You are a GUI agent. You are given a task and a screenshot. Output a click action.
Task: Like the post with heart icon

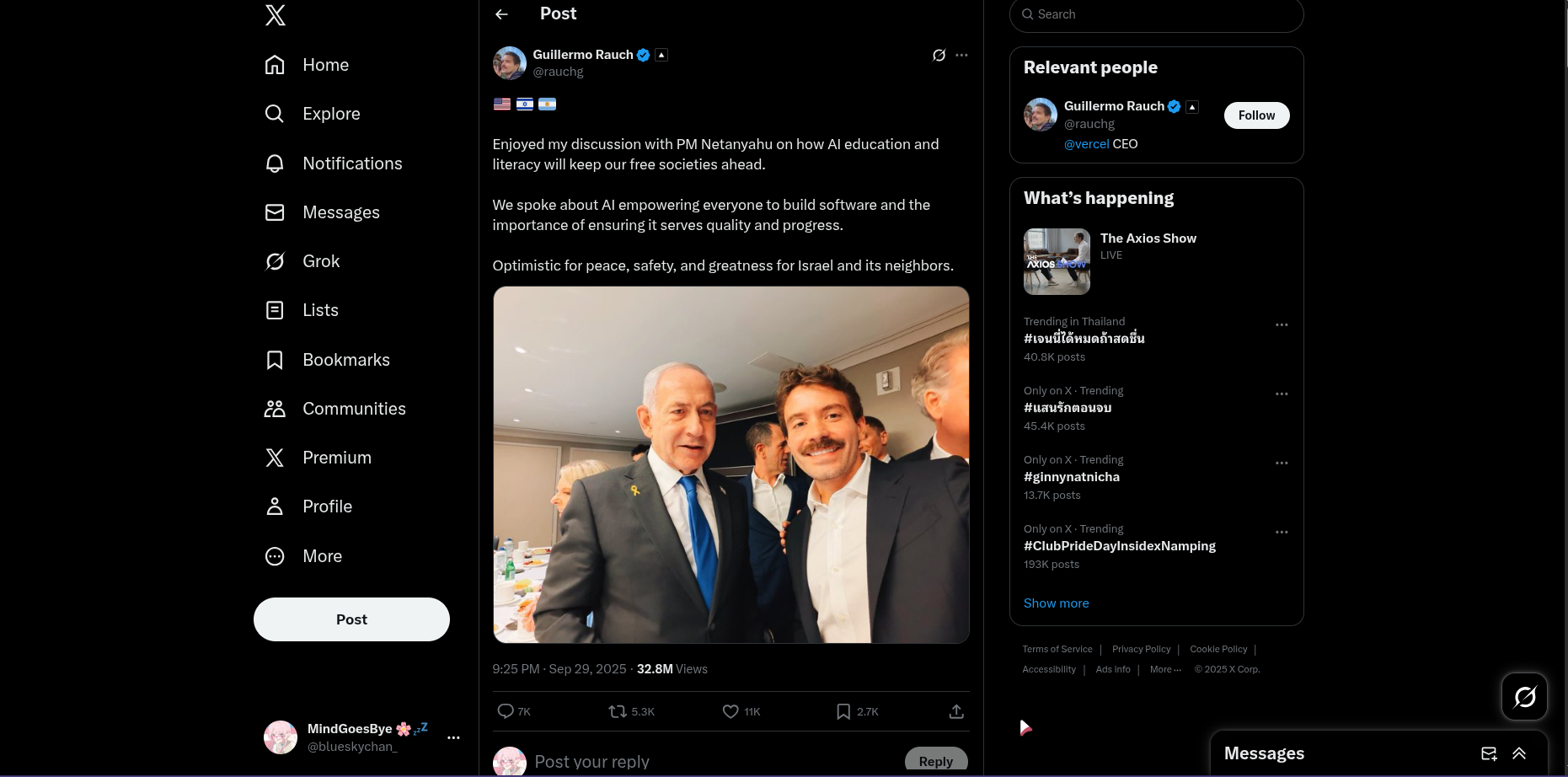pyautogui.click(x=730, y=711)
